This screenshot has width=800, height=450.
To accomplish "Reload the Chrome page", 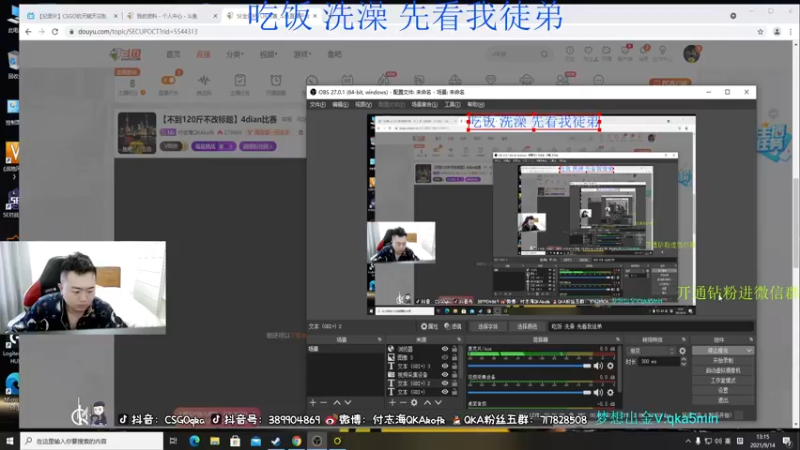I will pos(55,32).
